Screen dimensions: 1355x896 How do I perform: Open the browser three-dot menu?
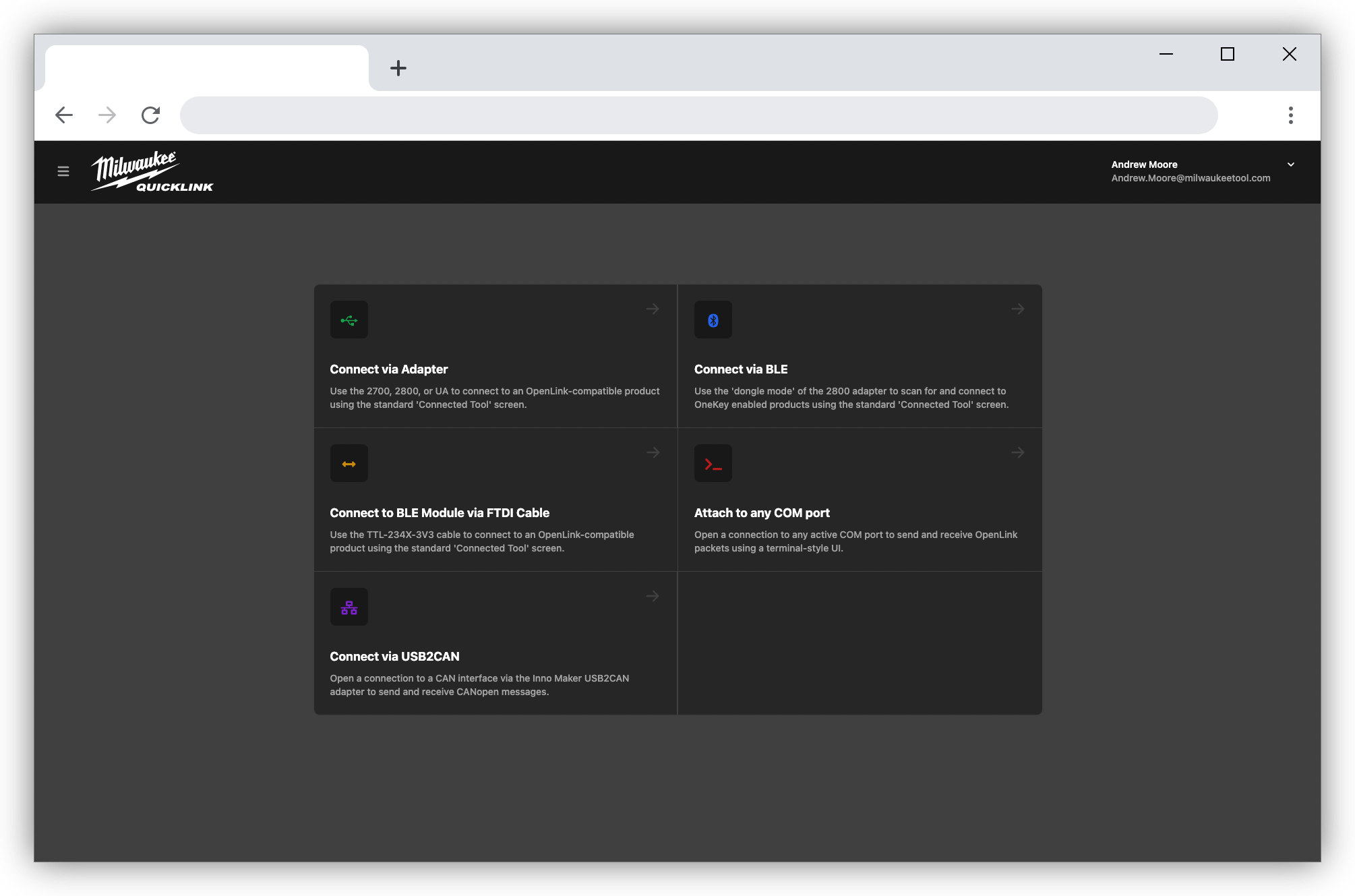[1291, 115]
